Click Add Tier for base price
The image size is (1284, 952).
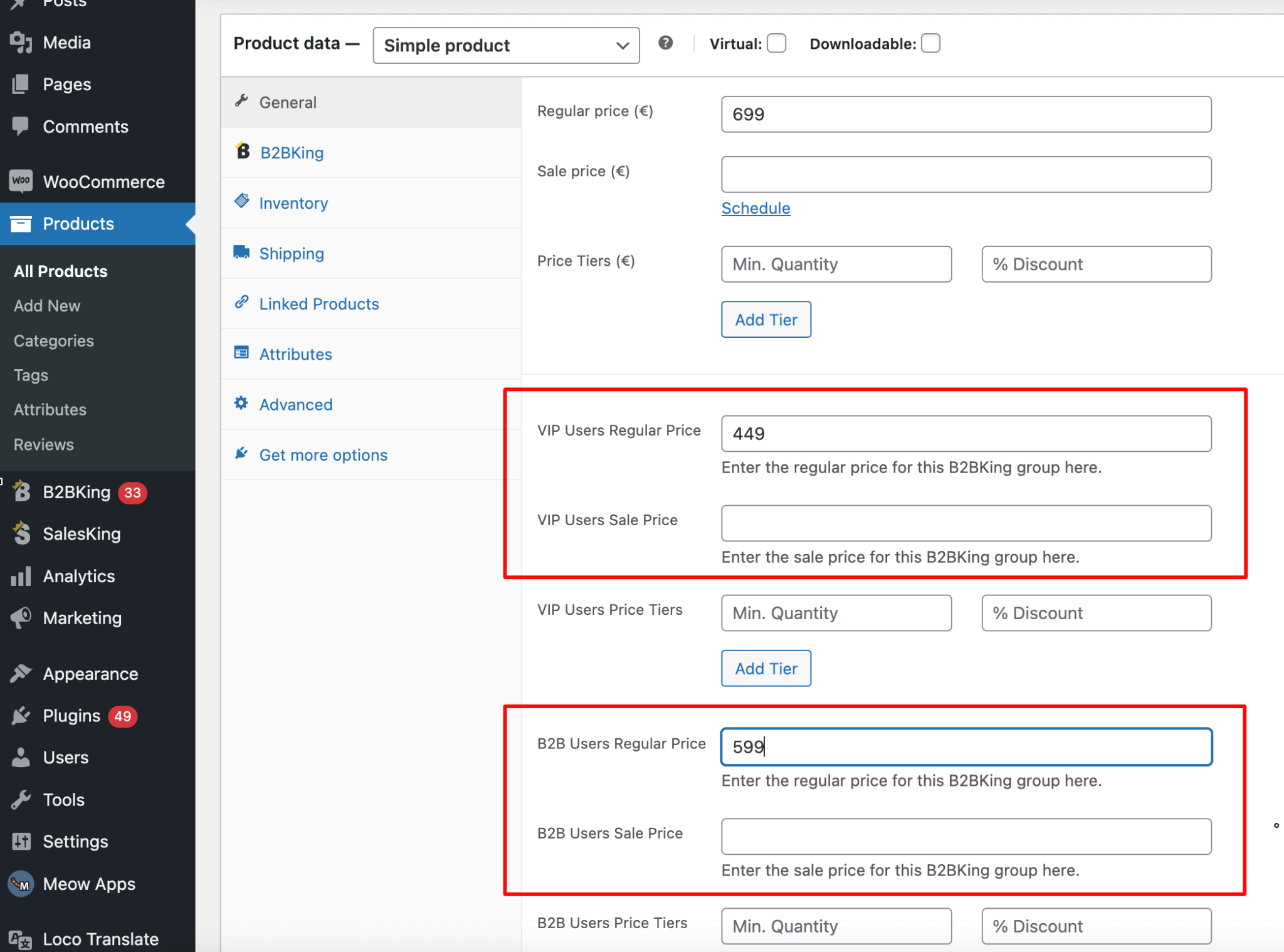point(766,319)
